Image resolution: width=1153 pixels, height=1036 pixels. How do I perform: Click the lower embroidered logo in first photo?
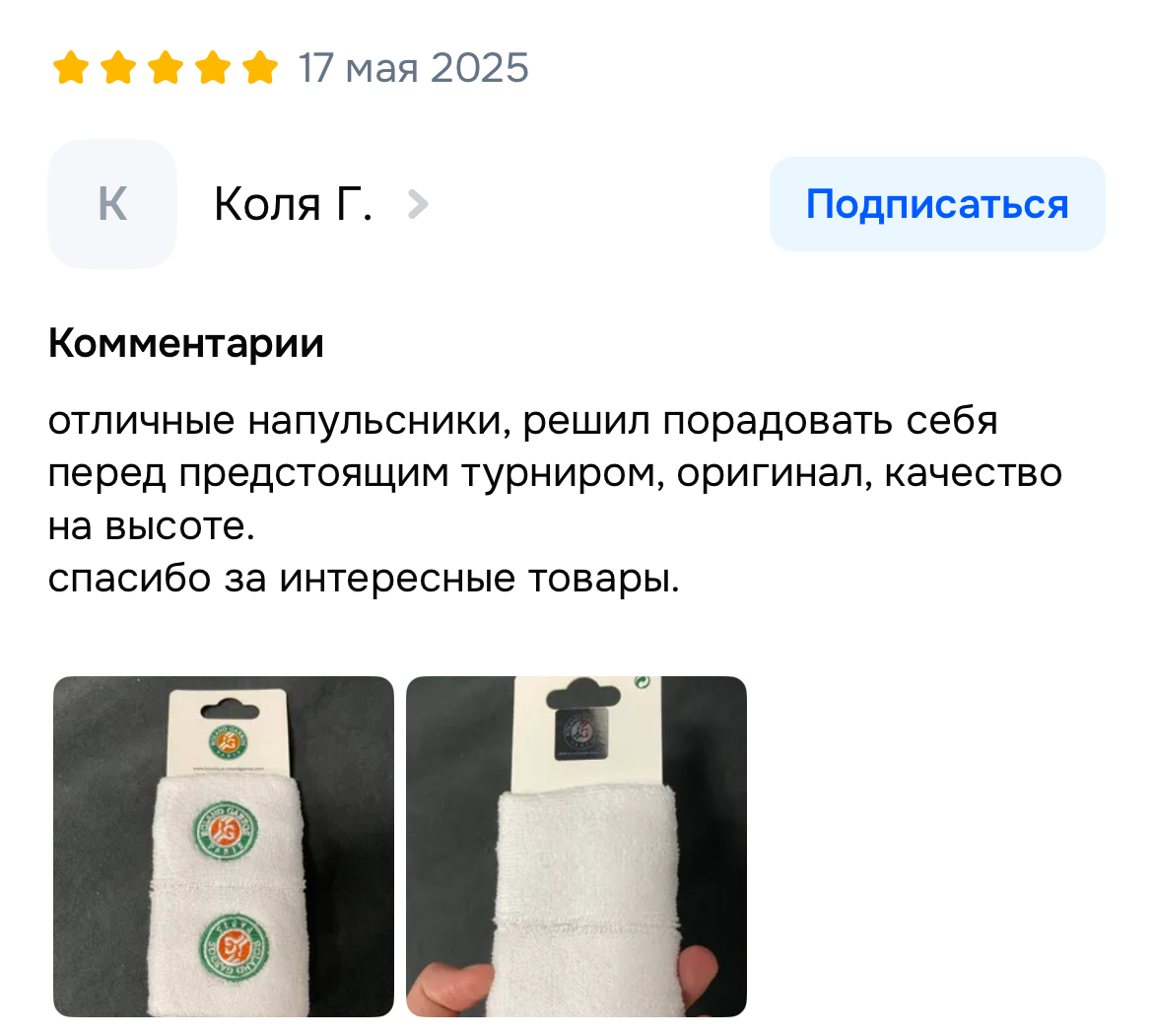click(x=234, y=947)
